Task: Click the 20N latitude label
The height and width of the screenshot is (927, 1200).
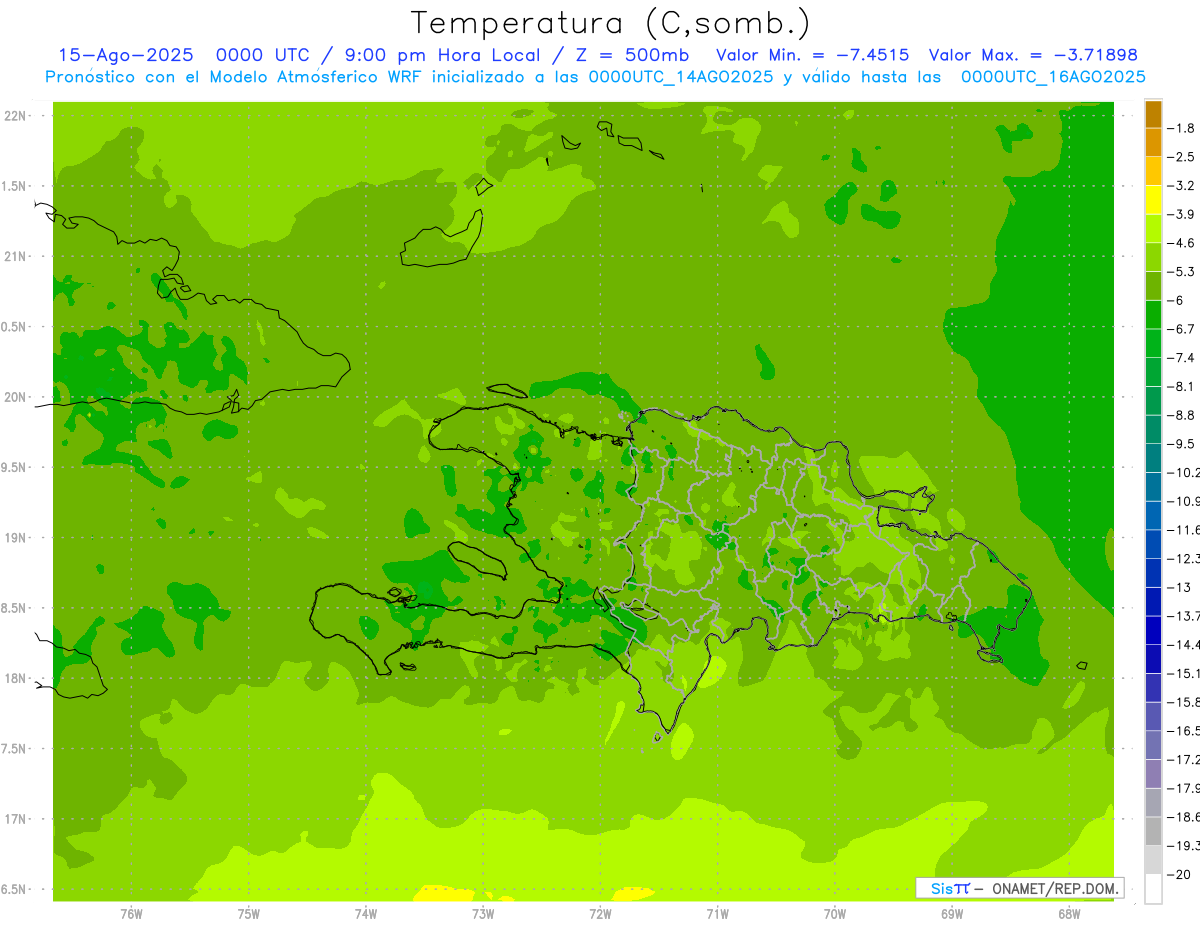Action: (x=15, y=397)
